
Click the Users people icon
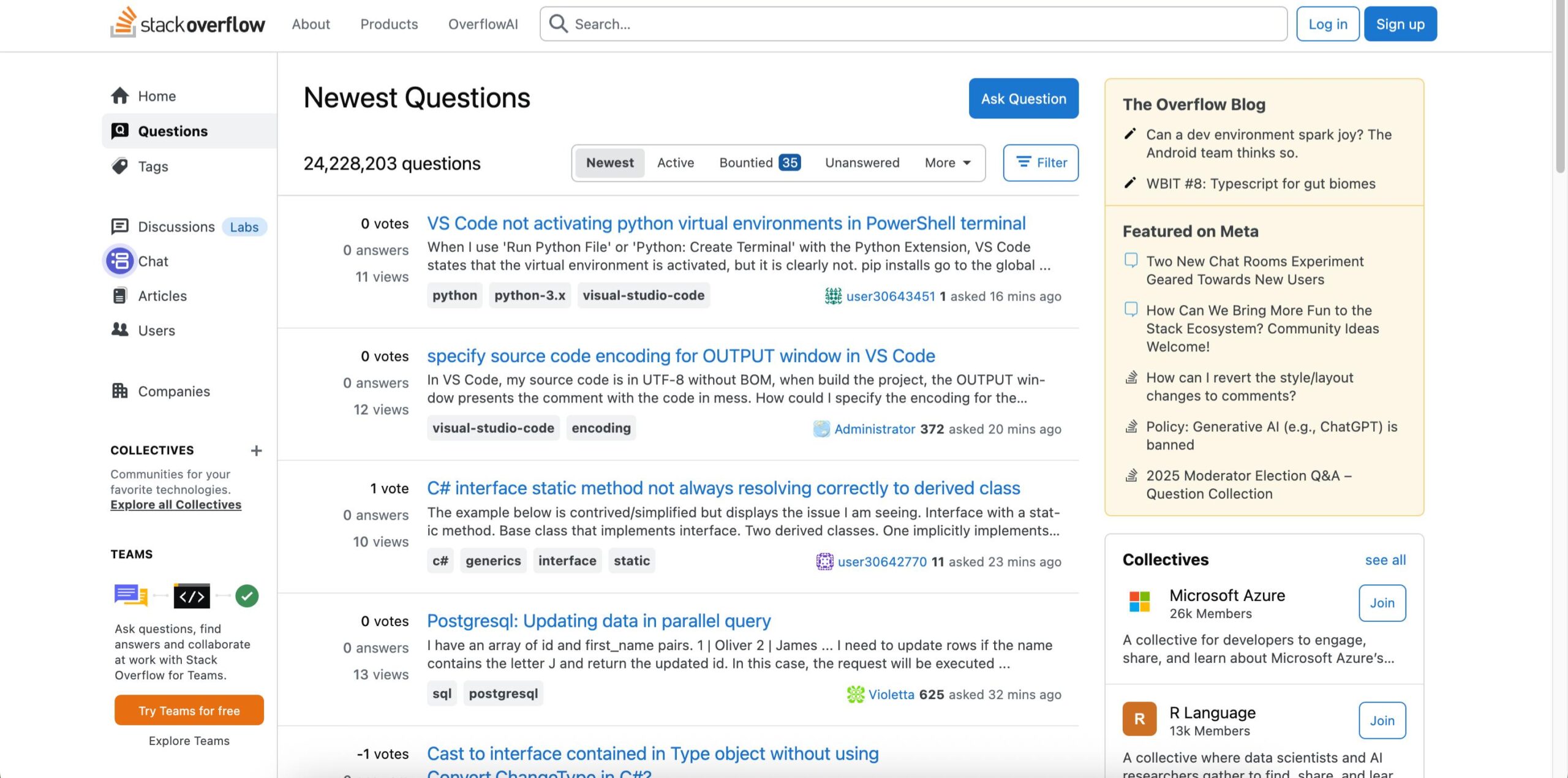120,330
